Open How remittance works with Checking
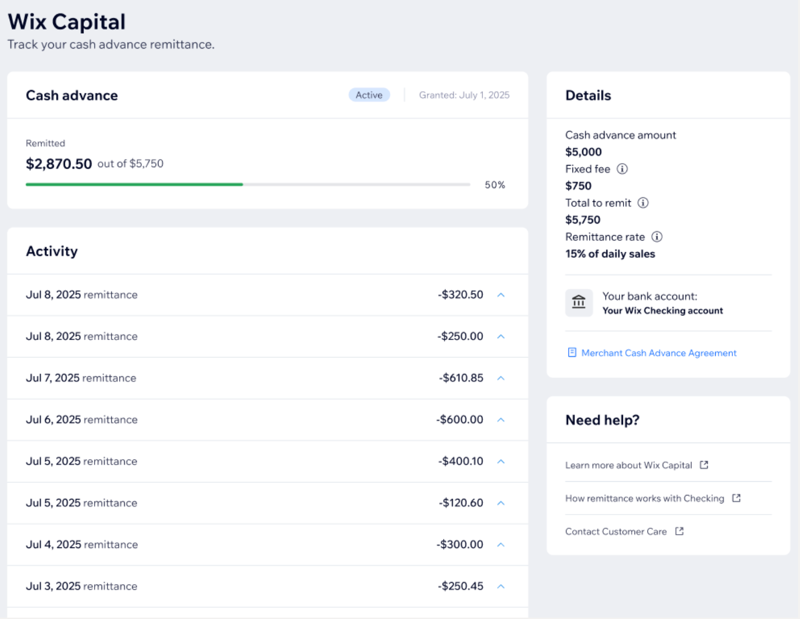 point(648,498)
